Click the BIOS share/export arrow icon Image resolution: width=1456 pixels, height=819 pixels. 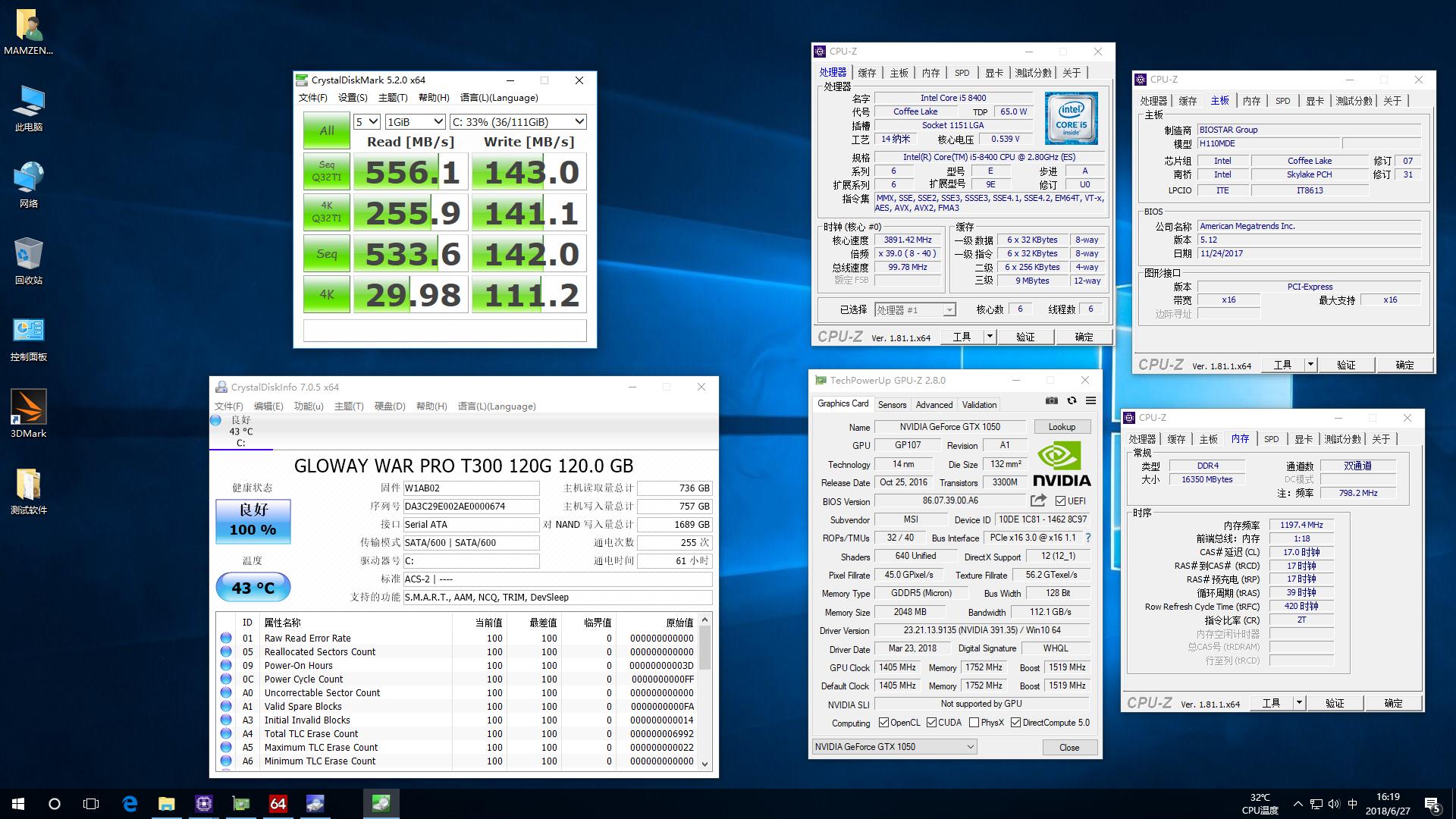(x=1038, y=500)
